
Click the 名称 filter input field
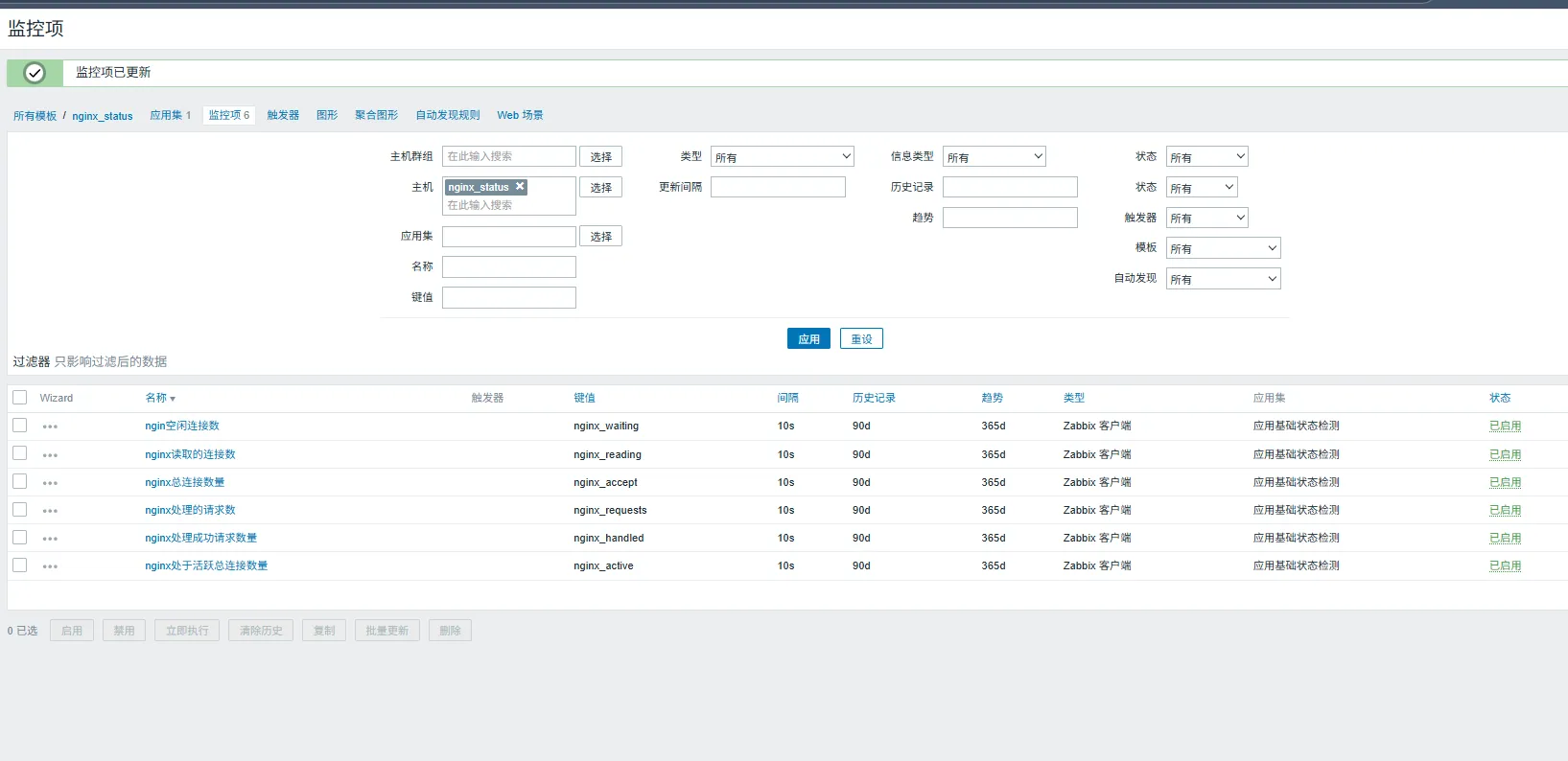pyautogui.click(x=508, y=267)
